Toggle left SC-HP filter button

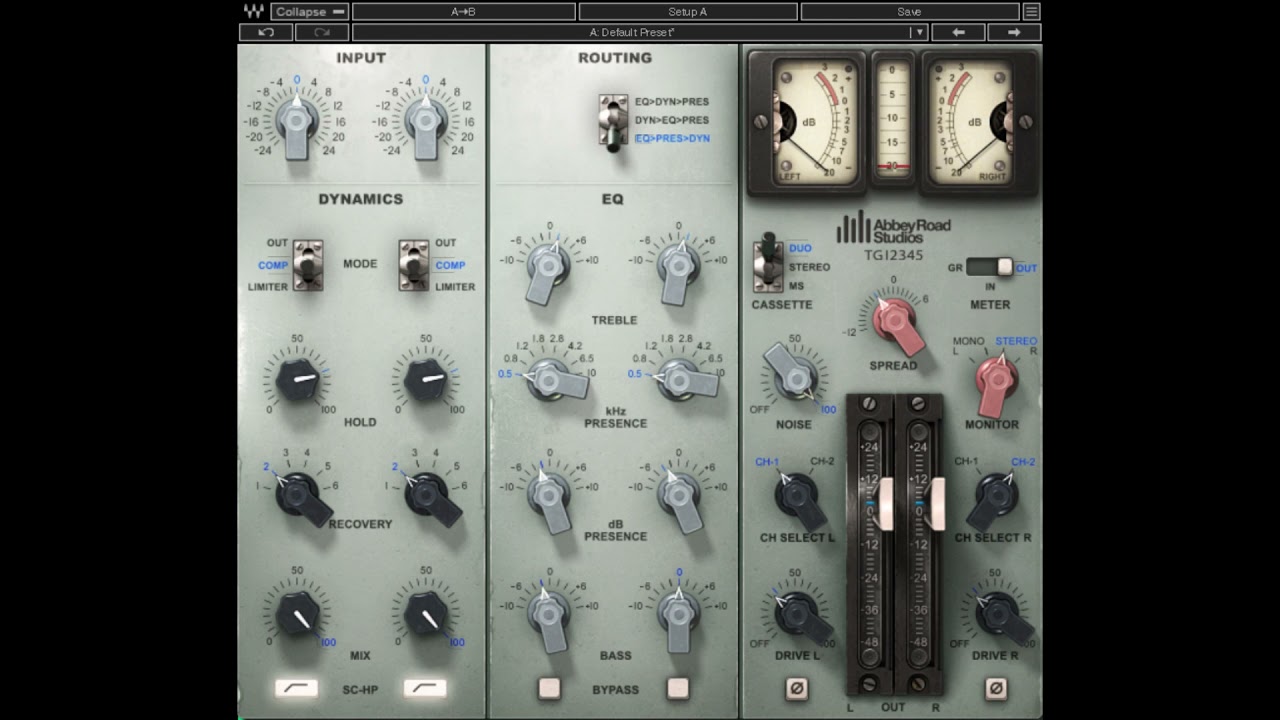point(297,688)
